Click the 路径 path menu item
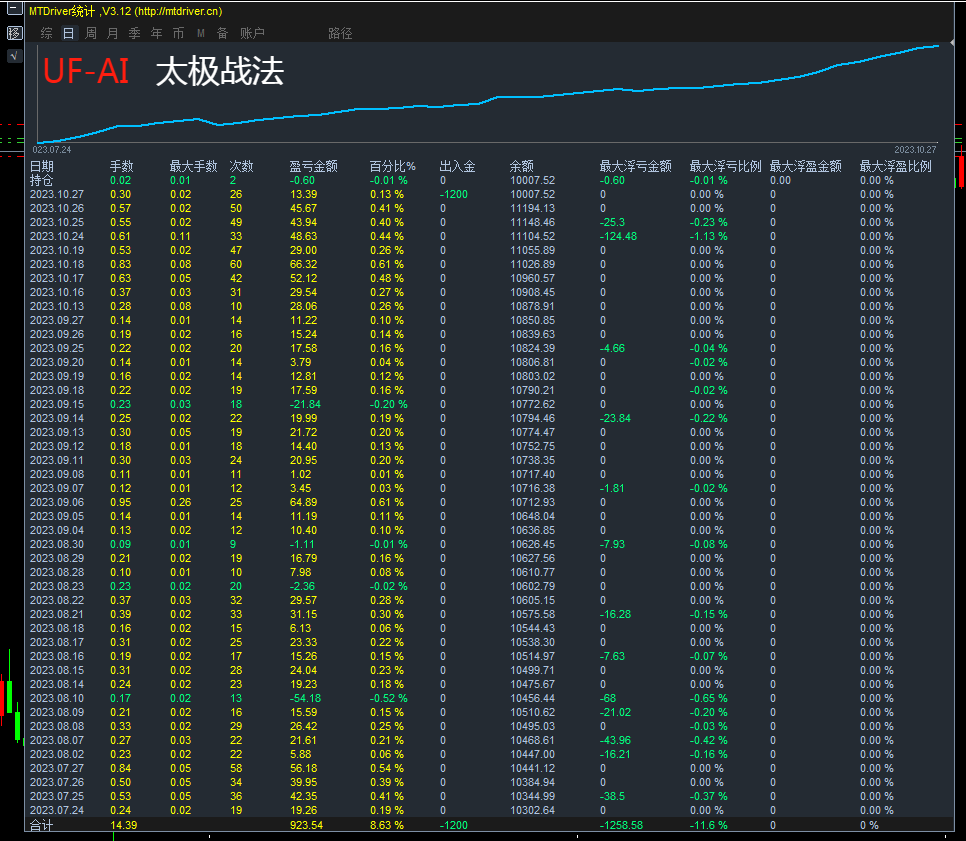966x841 pixels. pyautogui.click(x=340, y=33)
